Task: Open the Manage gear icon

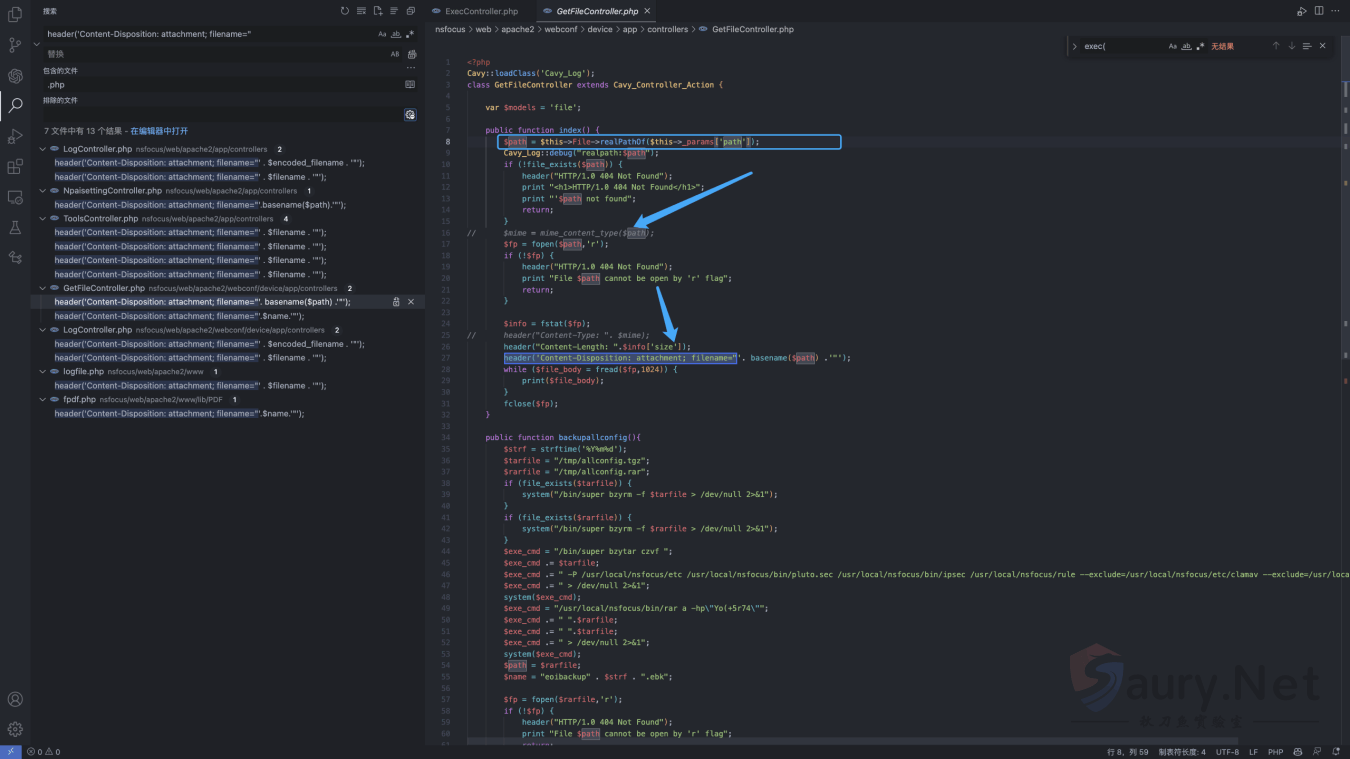Action: [x=15, y=729]
